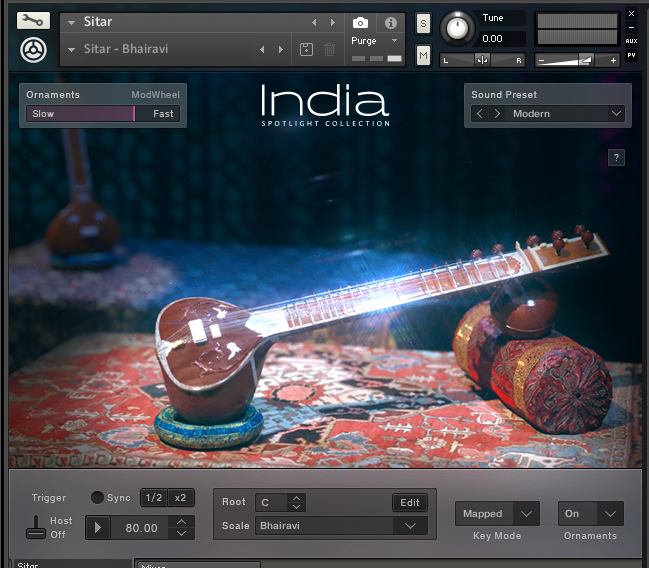Open the instrument info view icon
This screenshot has width=649, height=568.
point(390,23)
